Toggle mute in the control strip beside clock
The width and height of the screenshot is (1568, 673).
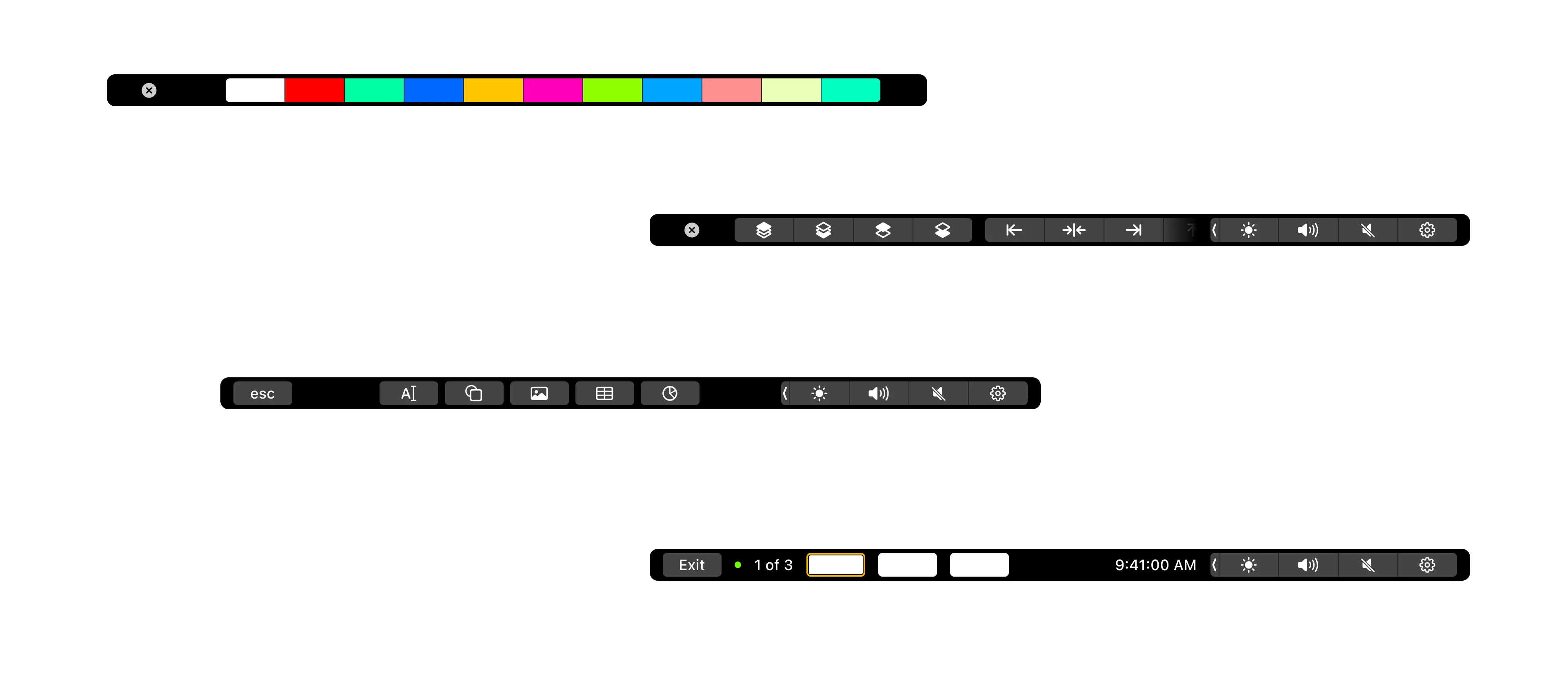1367,565
